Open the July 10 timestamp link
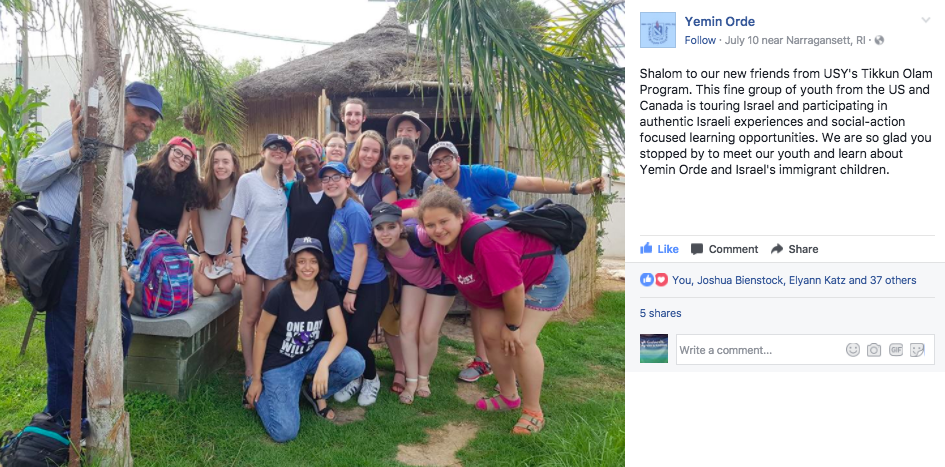 (739, 40)
